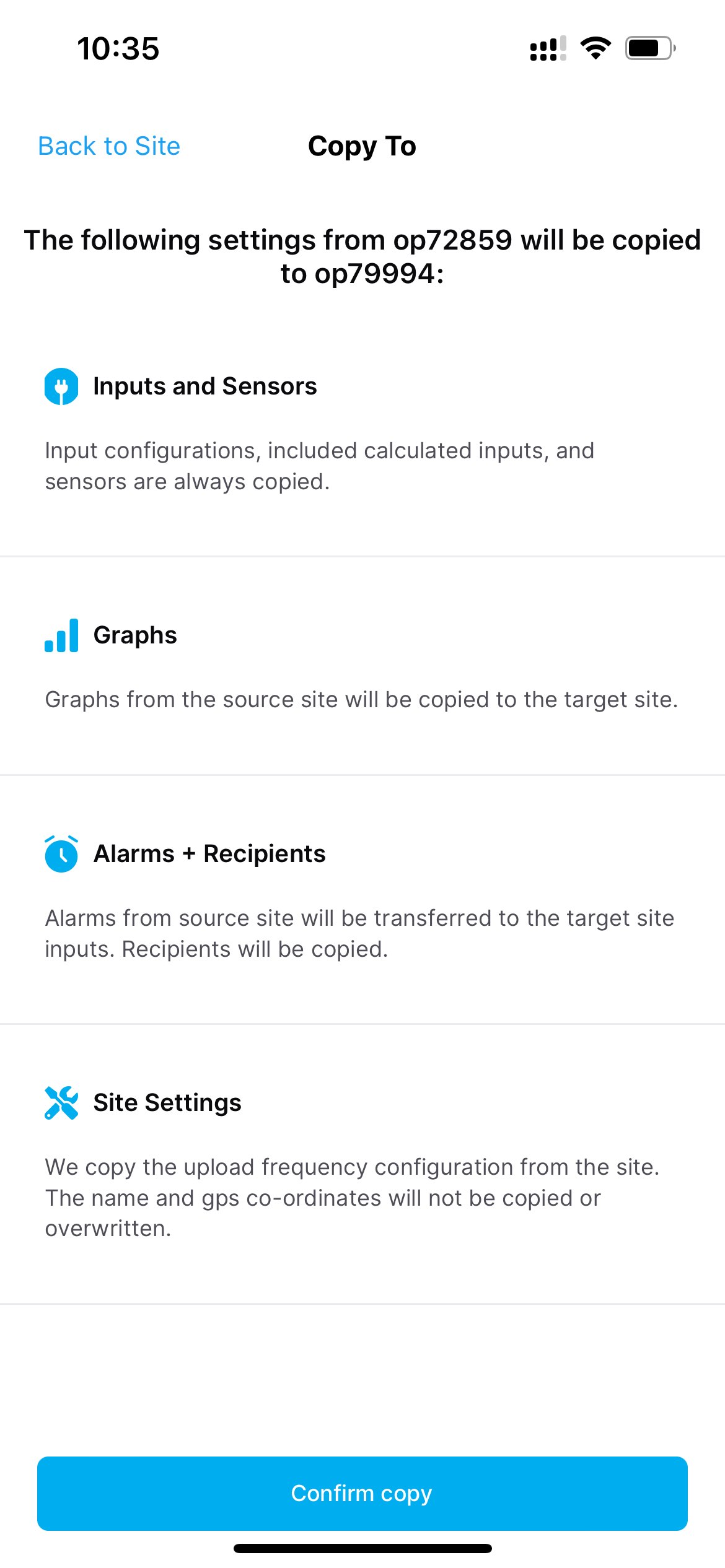Tap the plug icon for Inputs and Sensors
Image resolution: width=725 pixels, height=1568 pixels.
(x=61, y=386)
